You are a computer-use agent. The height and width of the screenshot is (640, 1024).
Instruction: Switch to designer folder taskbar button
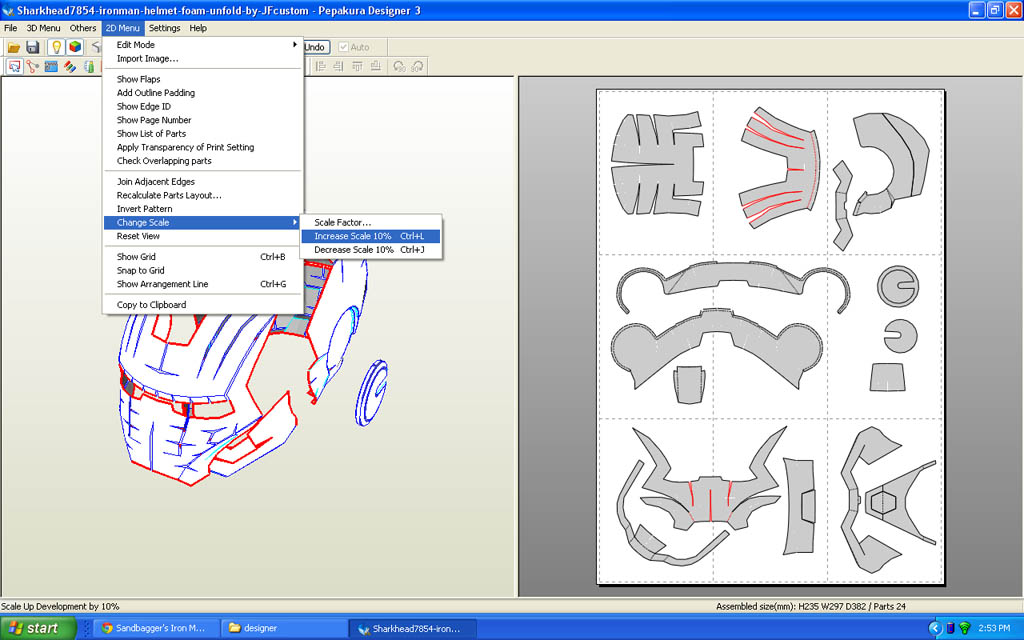tap(283, 628)
